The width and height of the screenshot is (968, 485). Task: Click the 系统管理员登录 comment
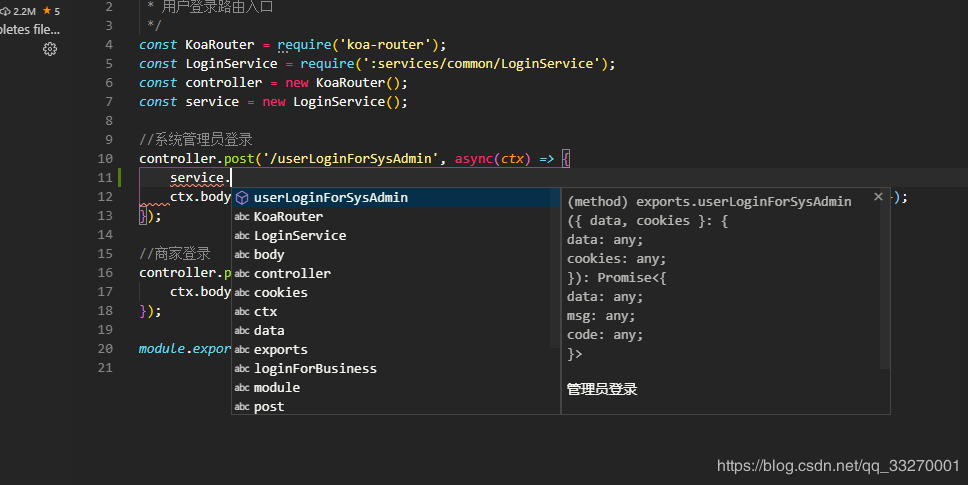tap(196, 139)
